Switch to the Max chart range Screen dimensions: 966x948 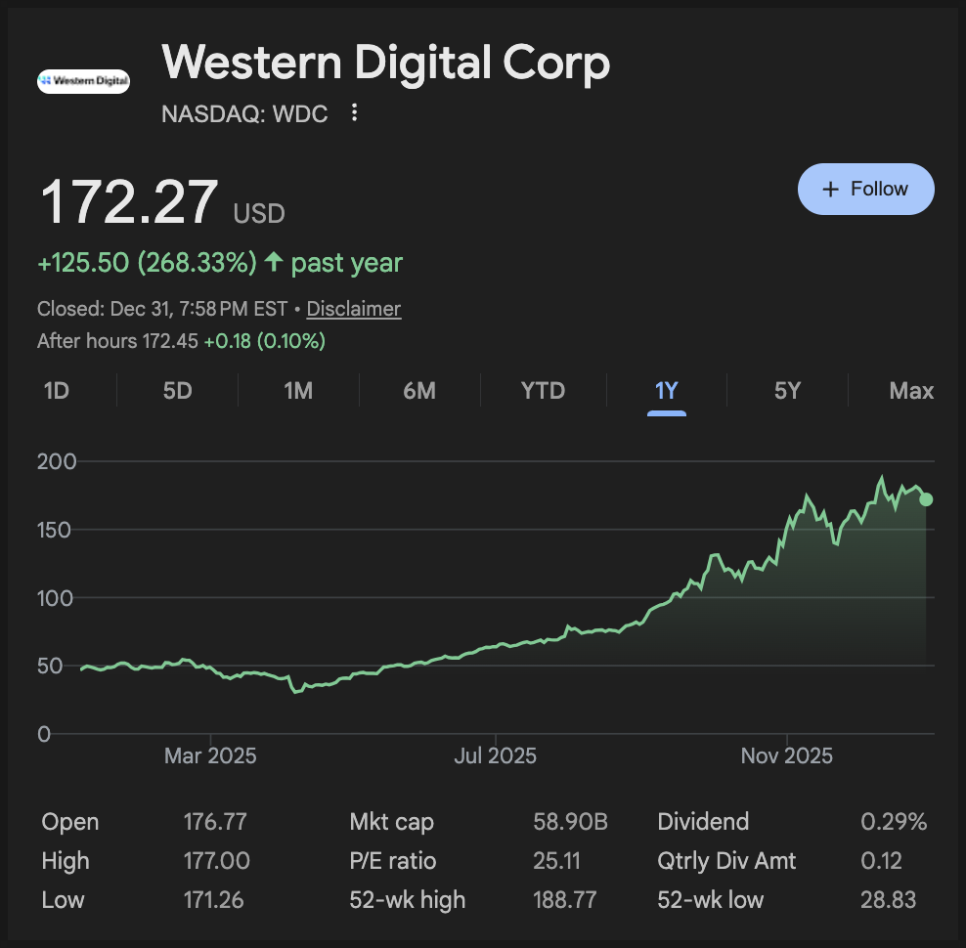[911, 390]
